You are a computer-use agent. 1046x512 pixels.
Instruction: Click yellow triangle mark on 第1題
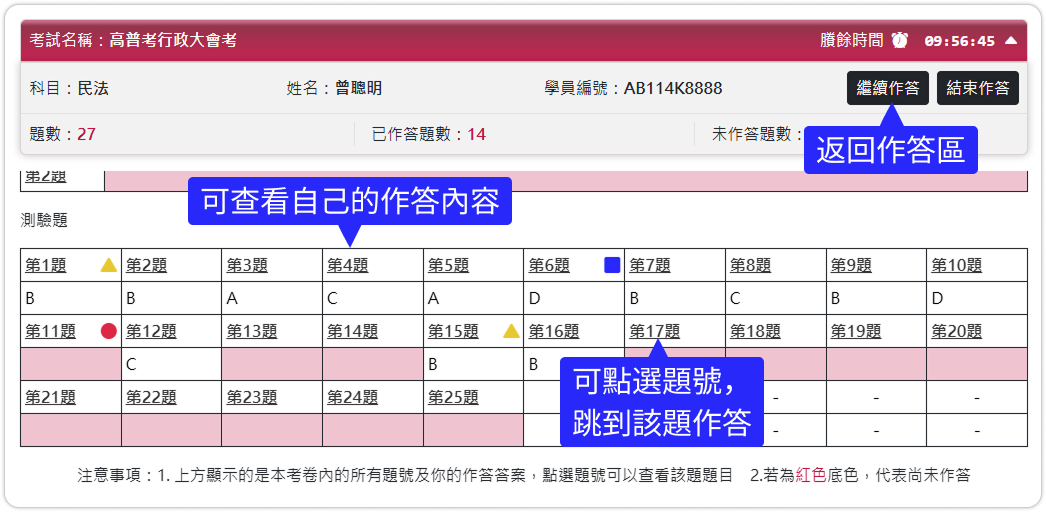109,265
